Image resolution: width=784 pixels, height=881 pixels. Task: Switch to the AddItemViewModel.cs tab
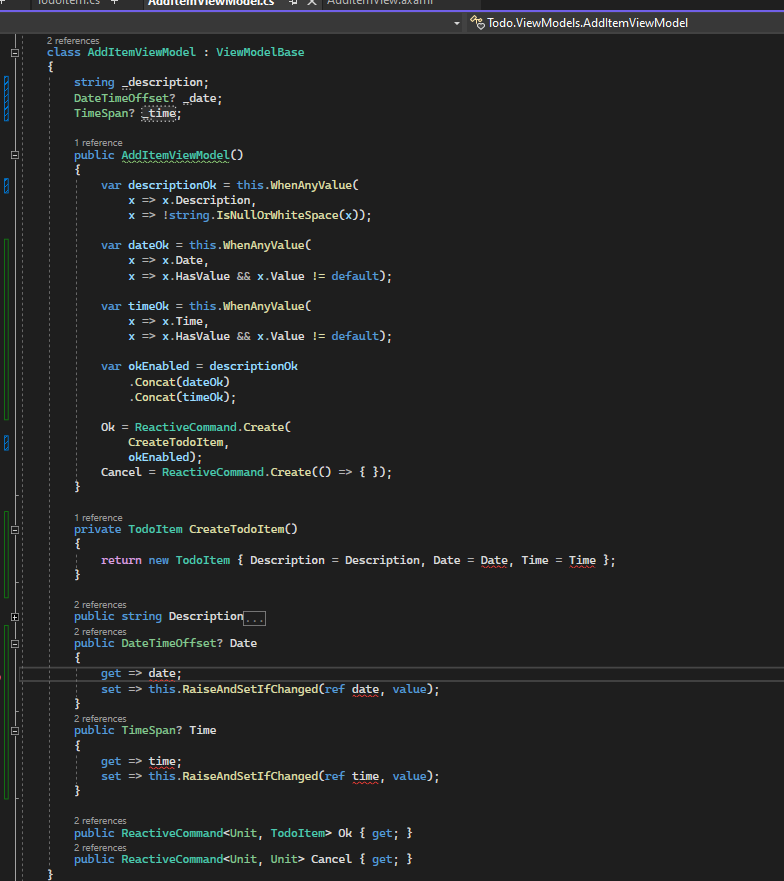point(211,3)
